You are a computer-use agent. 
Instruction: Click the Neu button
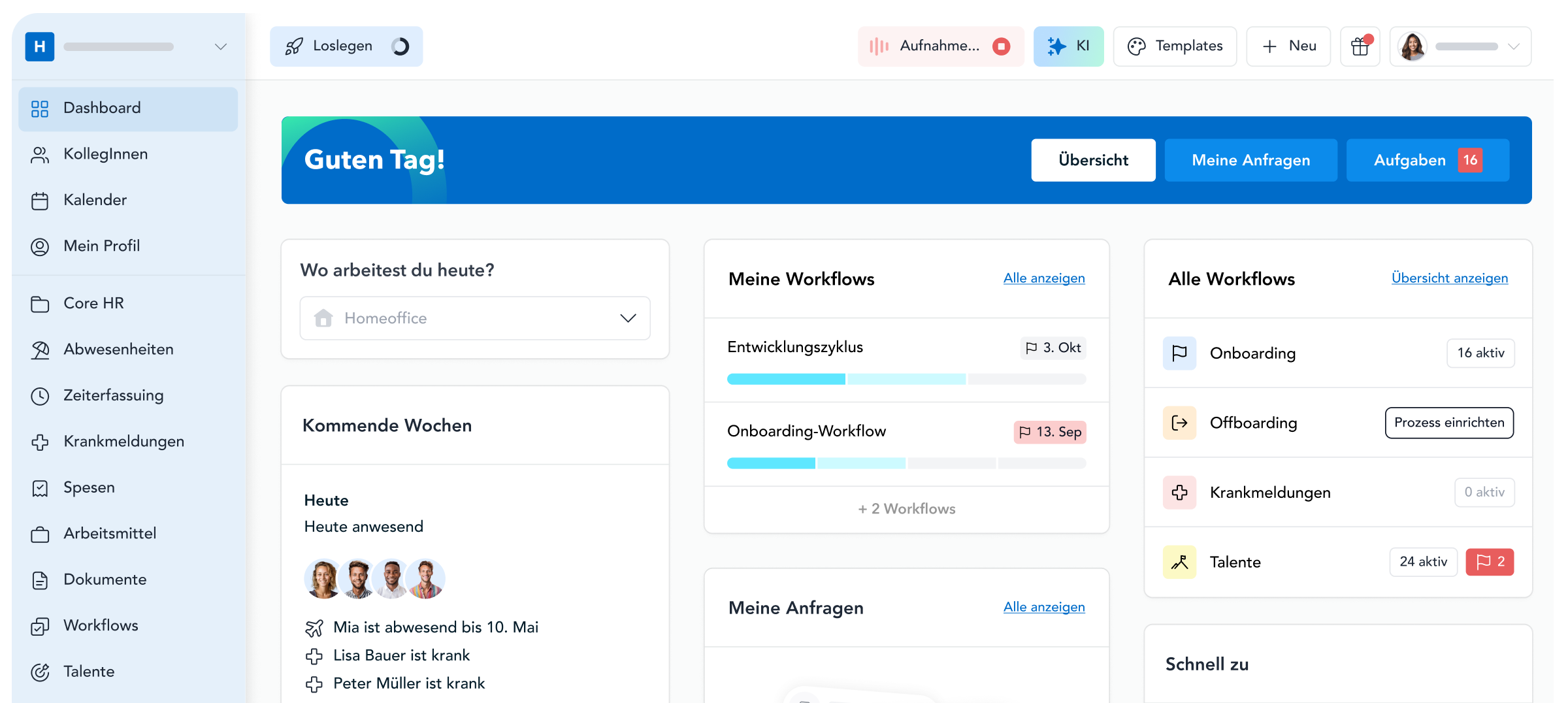coord(1288,46)
